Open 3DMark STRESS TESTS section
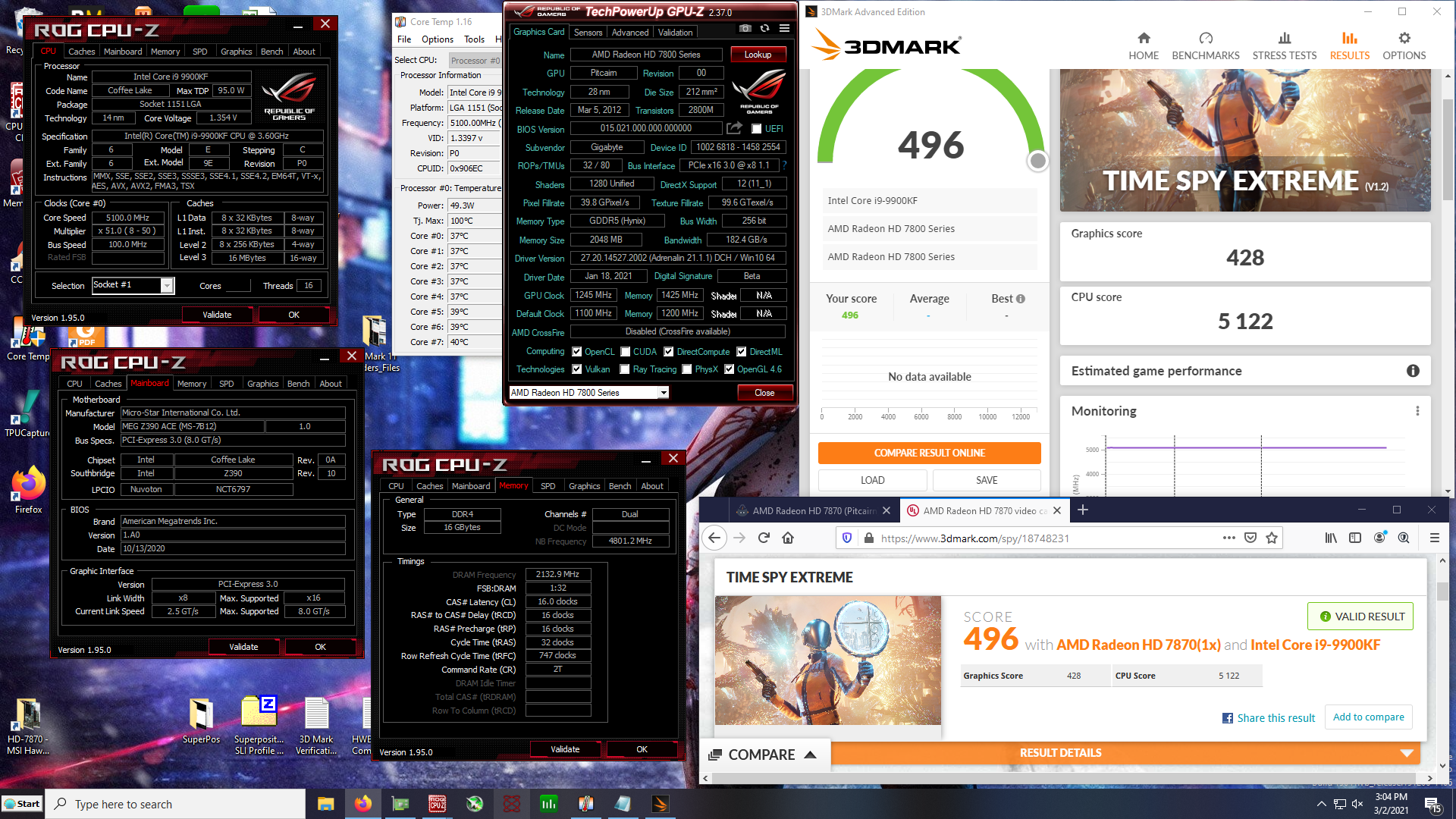The image size is (1456, 819). pos(1285,46)
